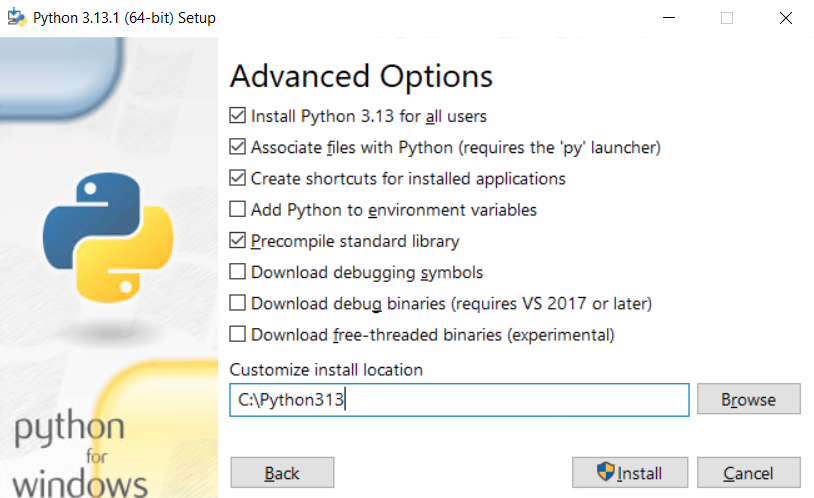Viewport: 814px width, 498px height.
Task: Minimize the Python Setup window
Action: (x=672, y=18)
